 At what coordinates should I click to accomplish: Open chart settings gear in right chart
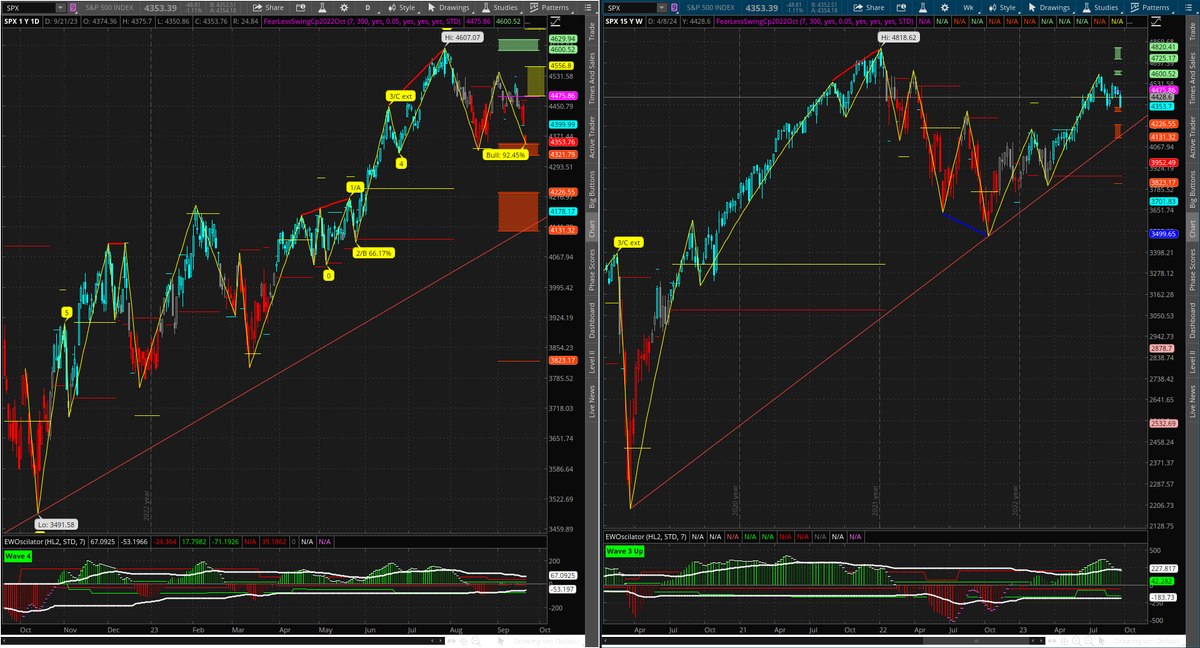943,7
